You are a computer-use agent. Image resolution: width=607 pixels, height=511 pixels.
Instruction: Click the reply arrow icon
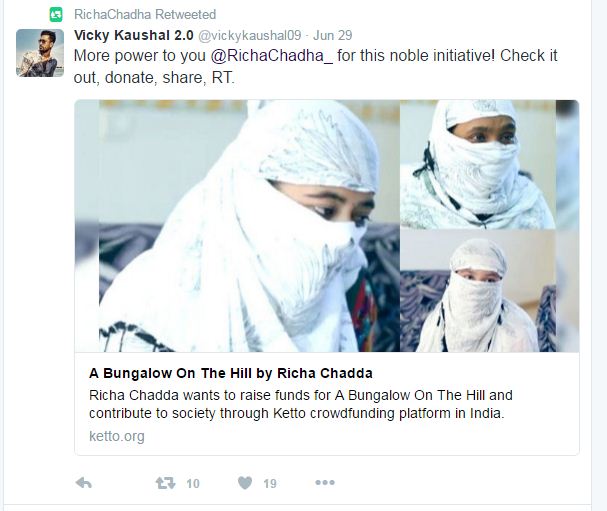coord(83,483)
